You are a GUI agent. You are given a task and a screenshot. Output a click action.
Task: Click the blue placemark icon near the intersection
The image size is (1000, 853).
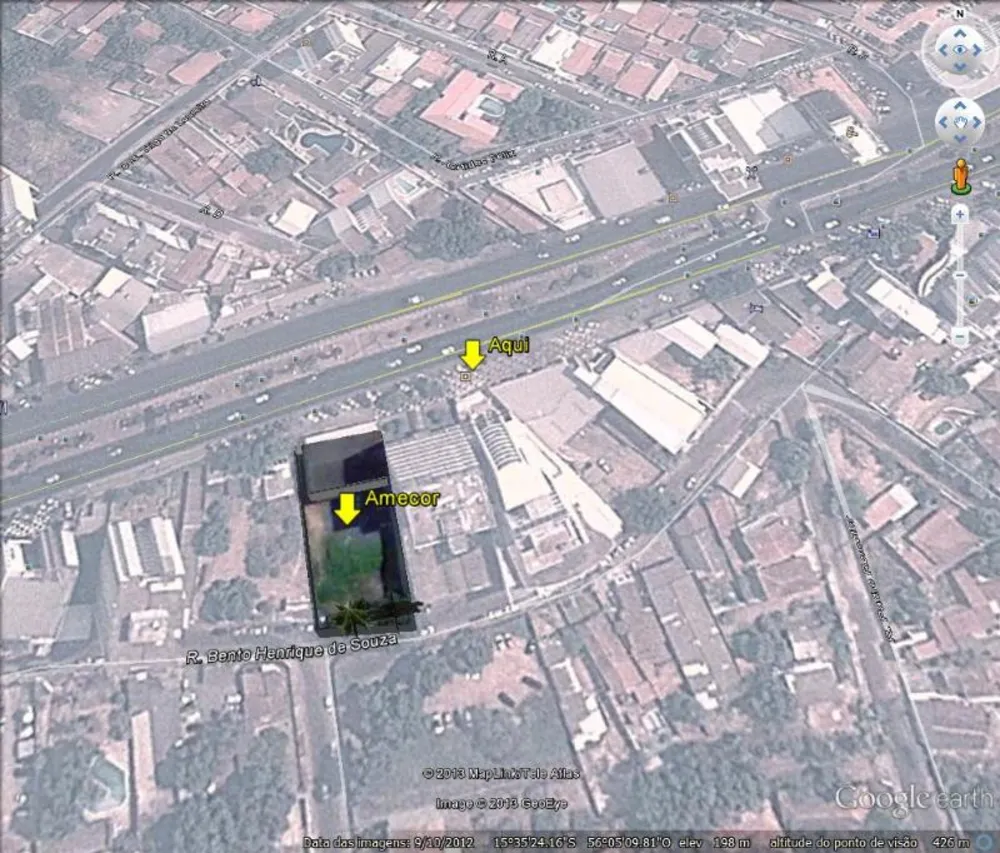pyautogui.click(x=873, y=234)
